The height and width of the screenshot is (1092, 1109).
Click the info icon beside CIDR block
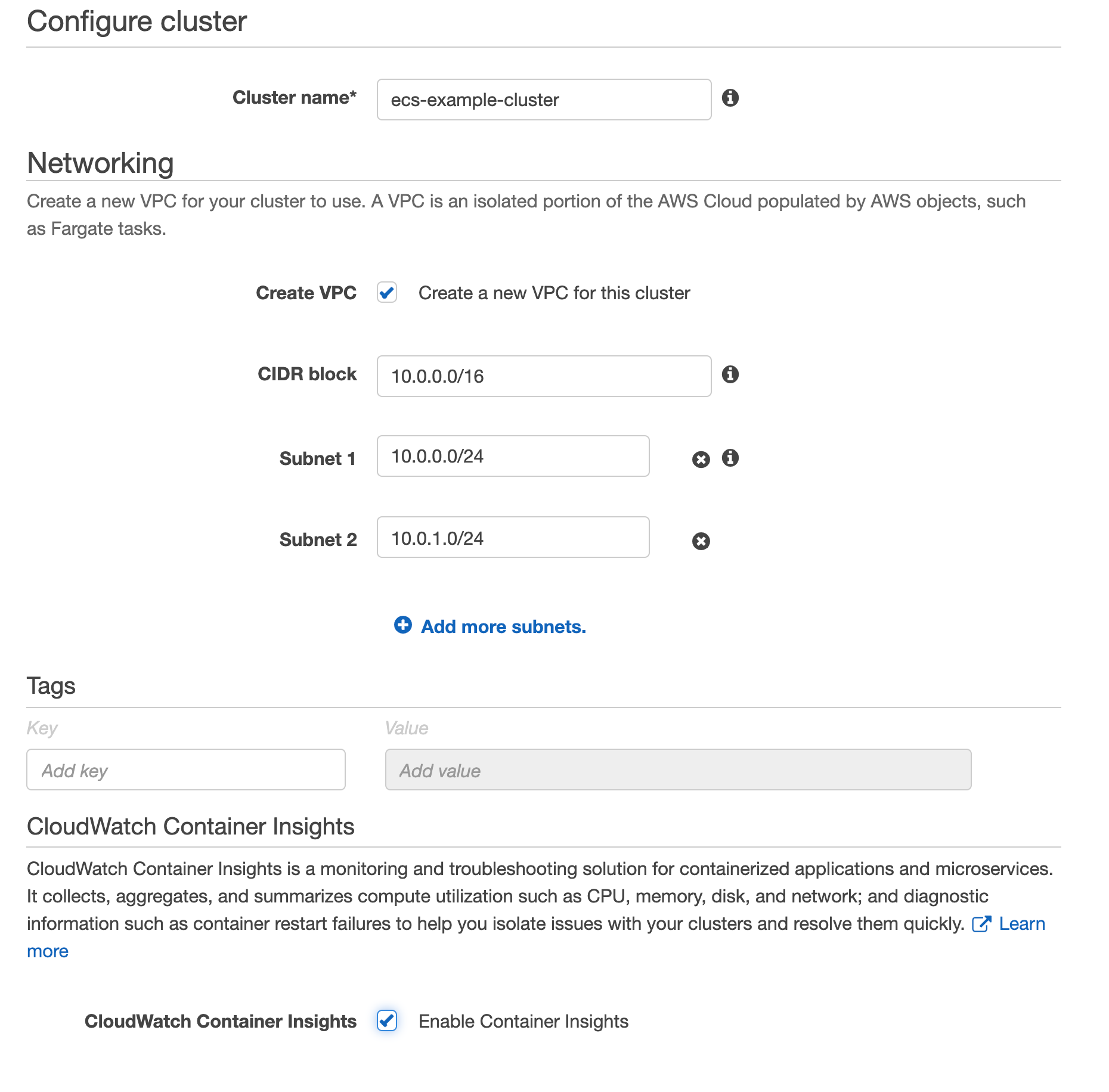click(730, 374)
